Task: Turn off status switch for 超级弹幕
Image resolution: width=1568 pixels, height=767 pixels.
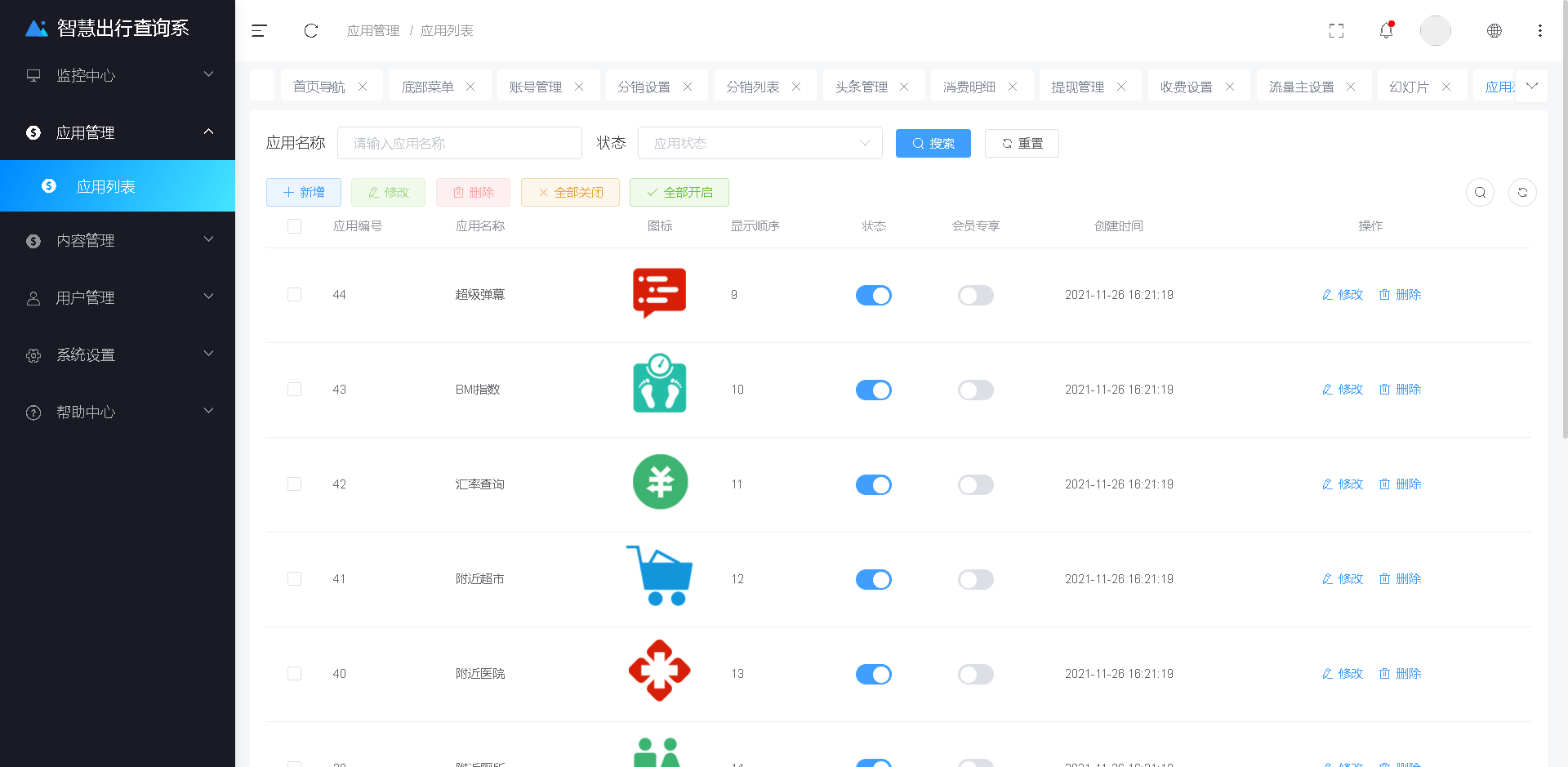Action: [873, 296]
